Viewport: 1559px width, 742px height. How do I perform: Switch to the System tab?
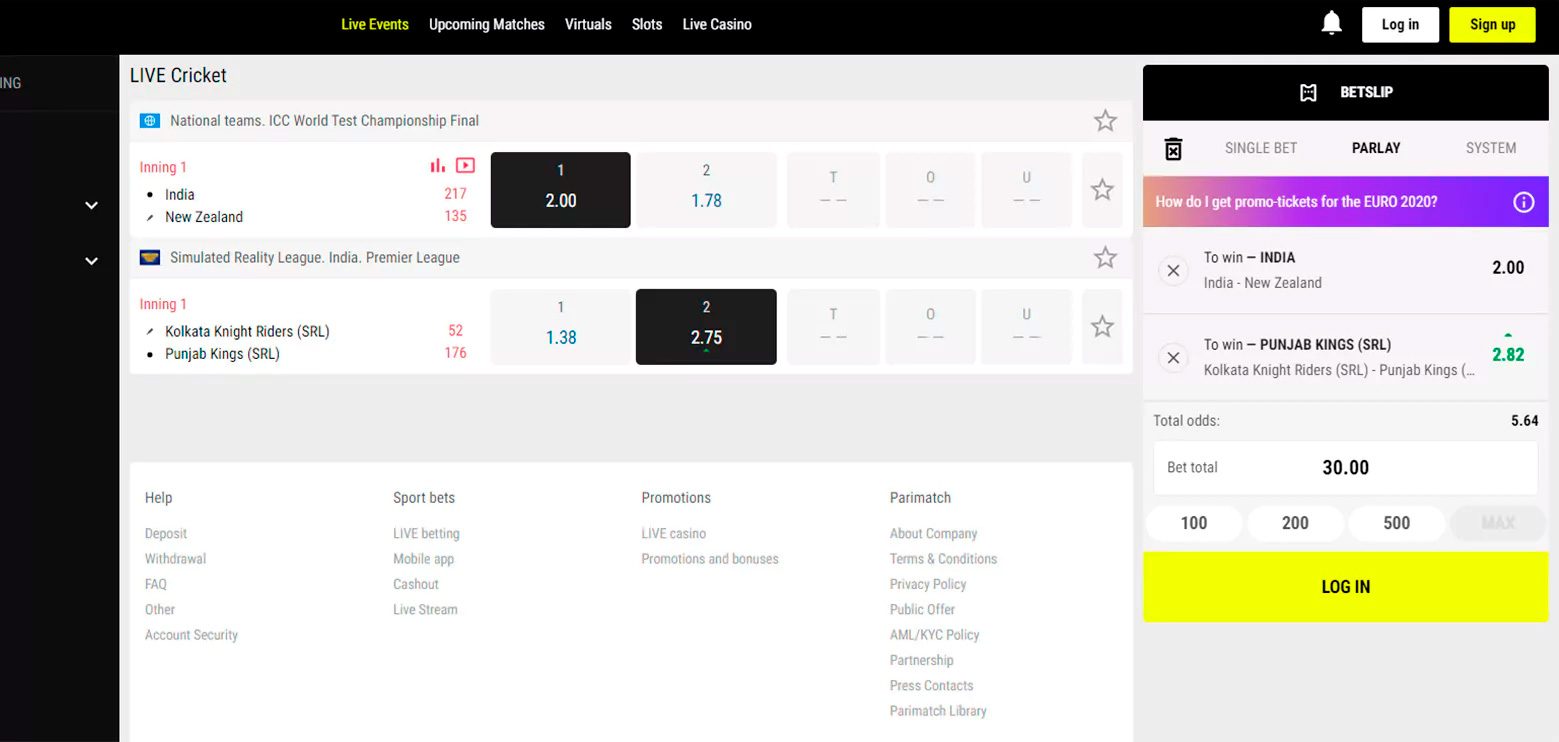1491,148
